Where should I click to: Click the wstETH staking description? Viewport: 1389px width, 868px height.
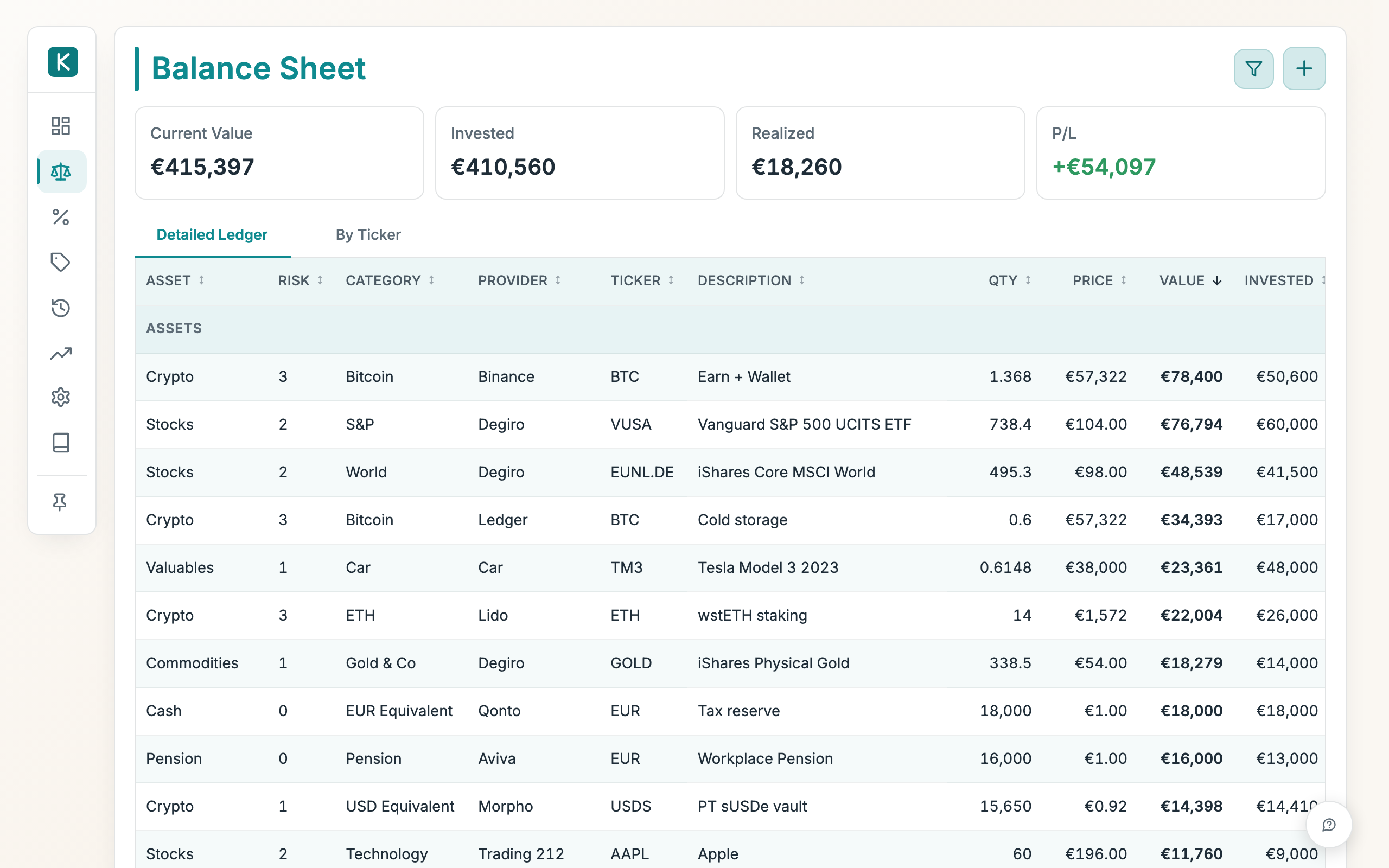(752, 615)
